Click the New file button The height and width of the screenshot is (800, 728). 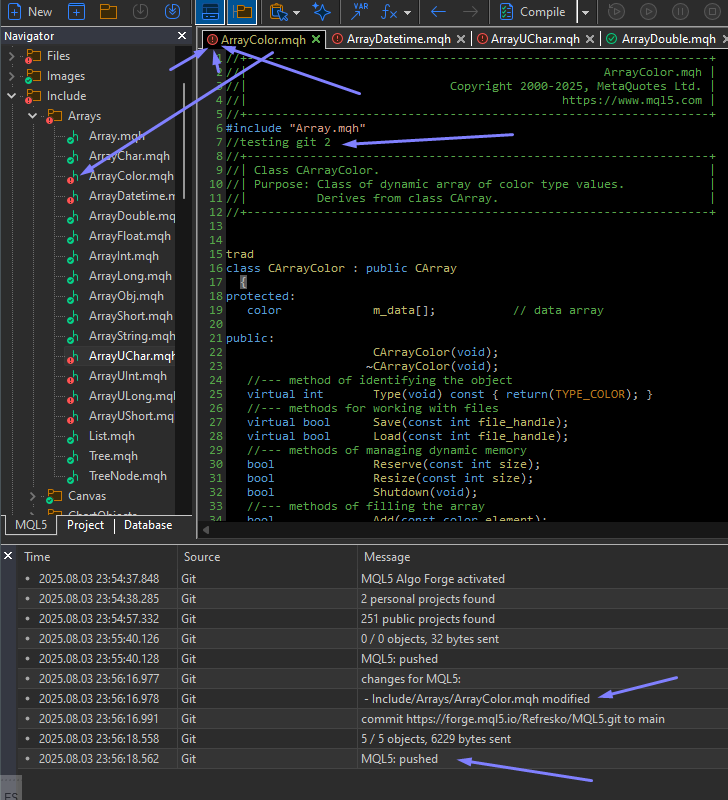tap(30, 12)
